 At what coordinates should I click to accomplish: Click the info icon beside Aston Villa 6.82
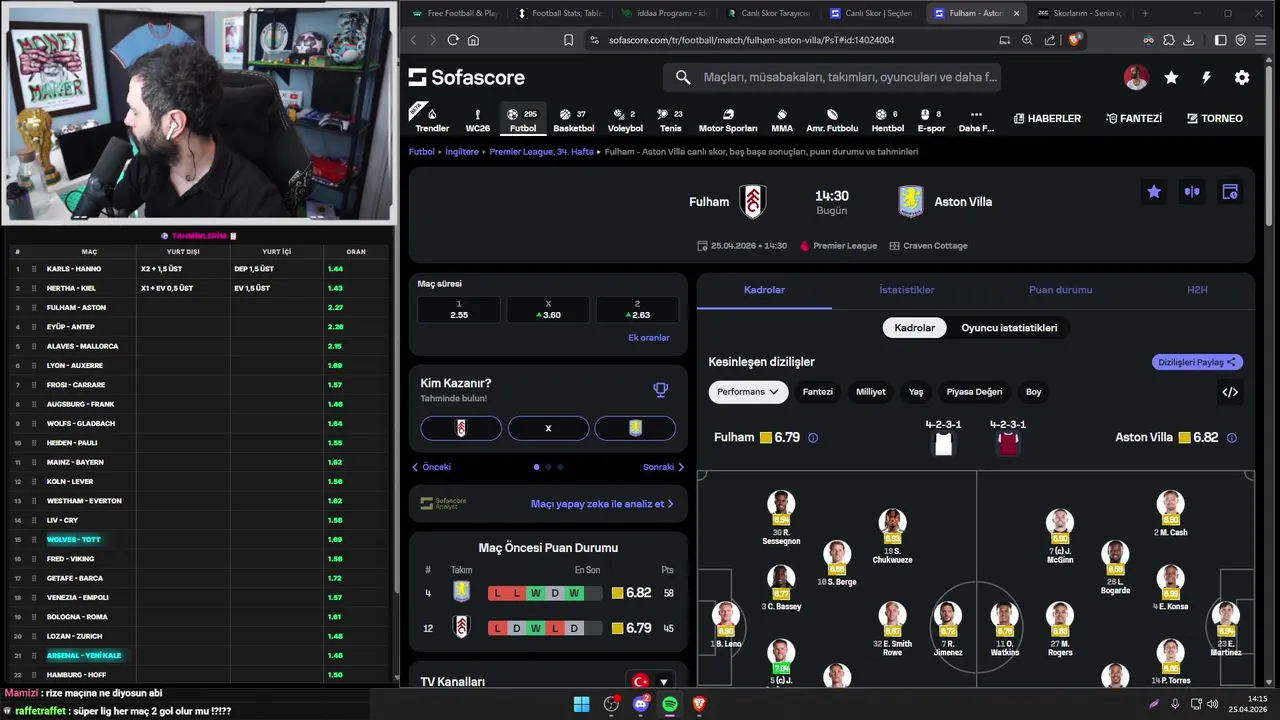(1232, 438)
